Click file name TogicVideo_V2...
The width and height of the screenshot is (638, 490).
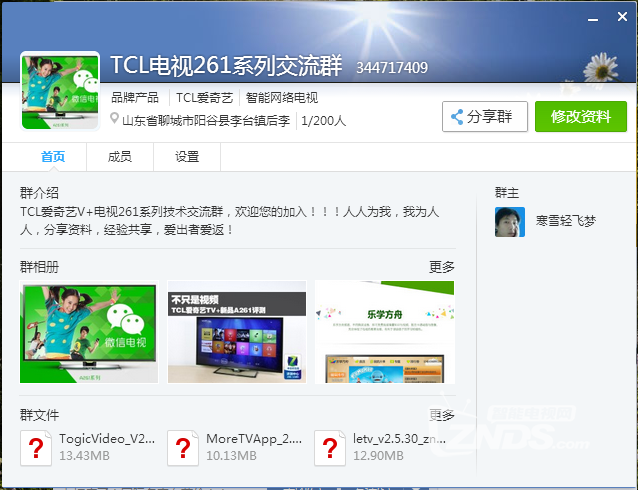[107, 439]
